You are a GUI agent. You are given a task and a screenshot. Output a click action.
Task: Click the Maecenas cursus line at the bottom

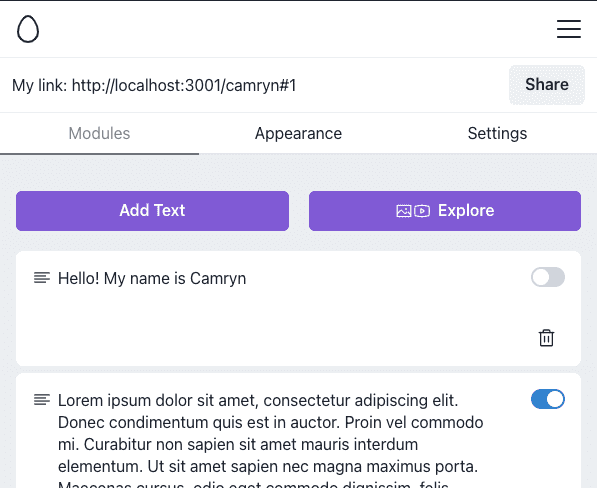[x=253, y=484]
